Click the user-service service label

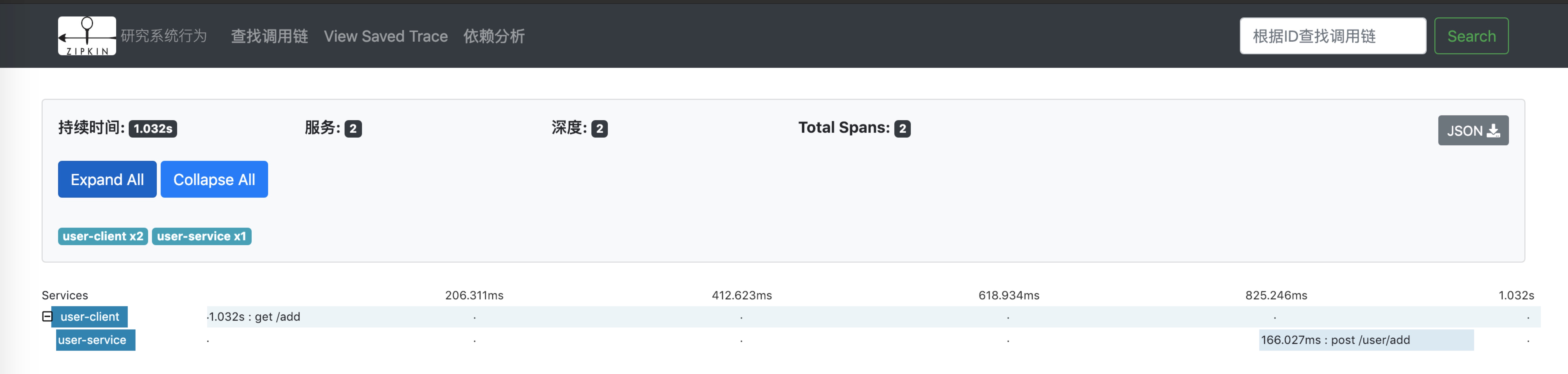pyautogui.click(x=92, y=340)
